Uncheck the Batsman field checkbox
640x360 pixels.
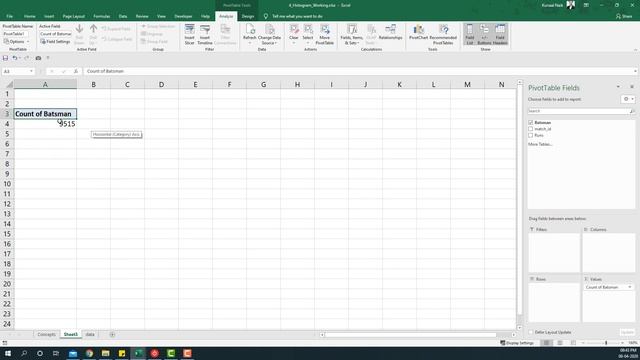tap(531, 122)
